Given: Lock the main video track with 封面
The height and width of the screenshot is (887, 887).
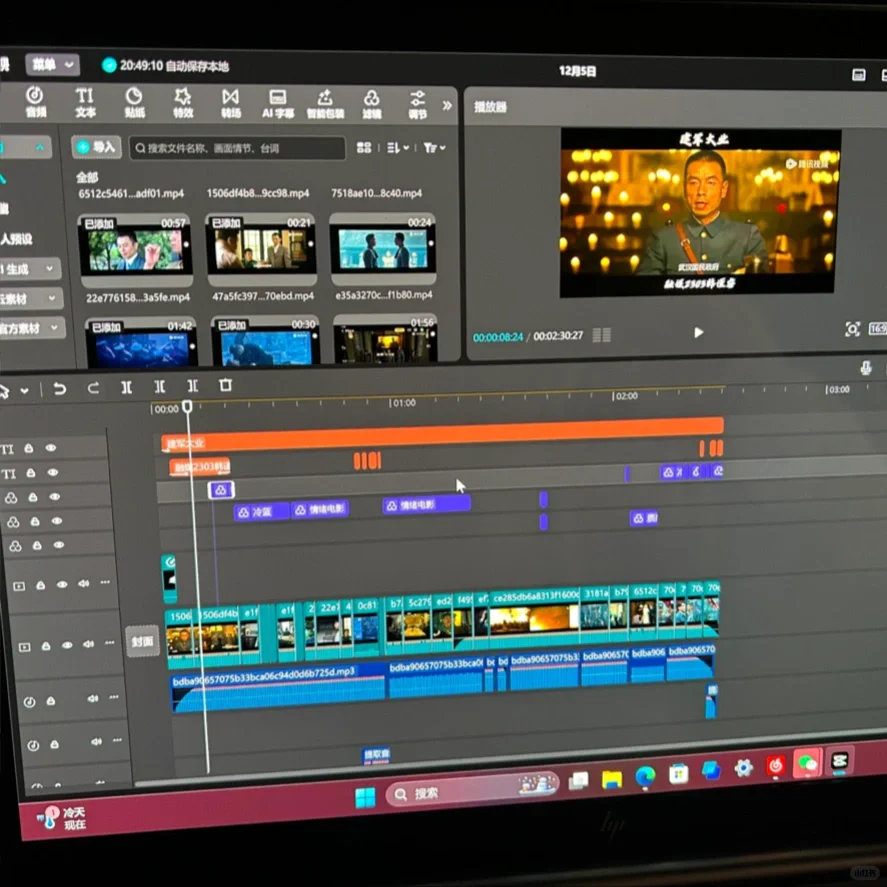Looking at the screenshot, I should [x=46, y=646].
